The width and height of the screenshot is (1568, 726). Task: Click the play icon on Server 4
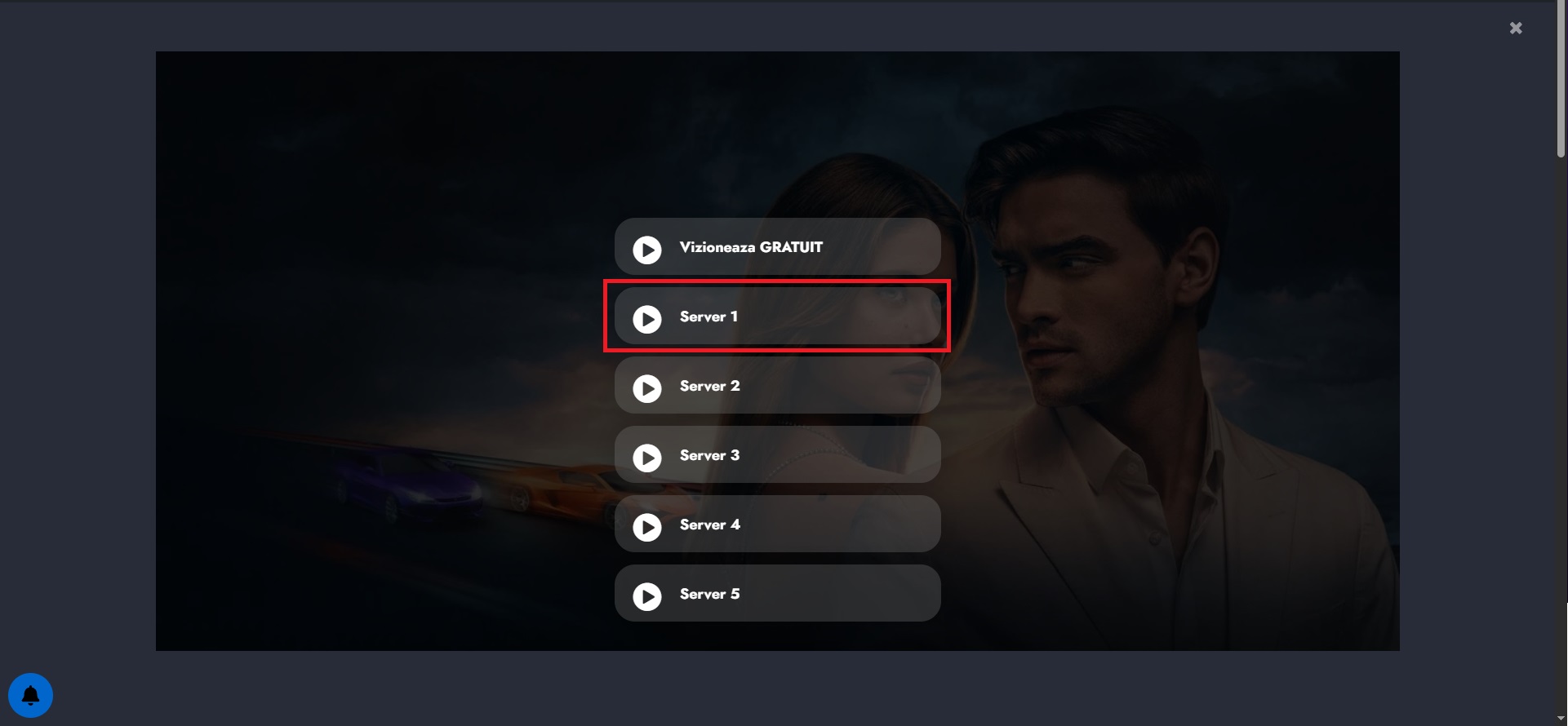coord(647,527)
